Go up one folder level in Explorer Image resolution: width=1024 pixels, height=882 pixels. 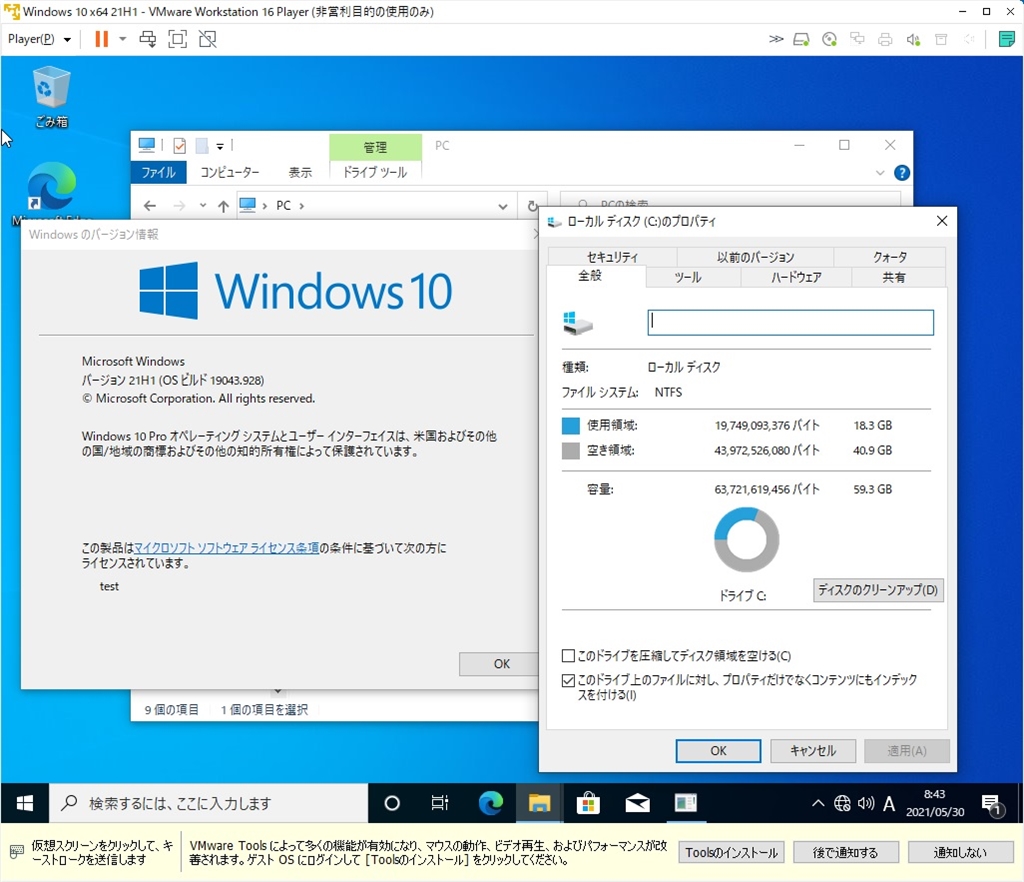(223, 206)
